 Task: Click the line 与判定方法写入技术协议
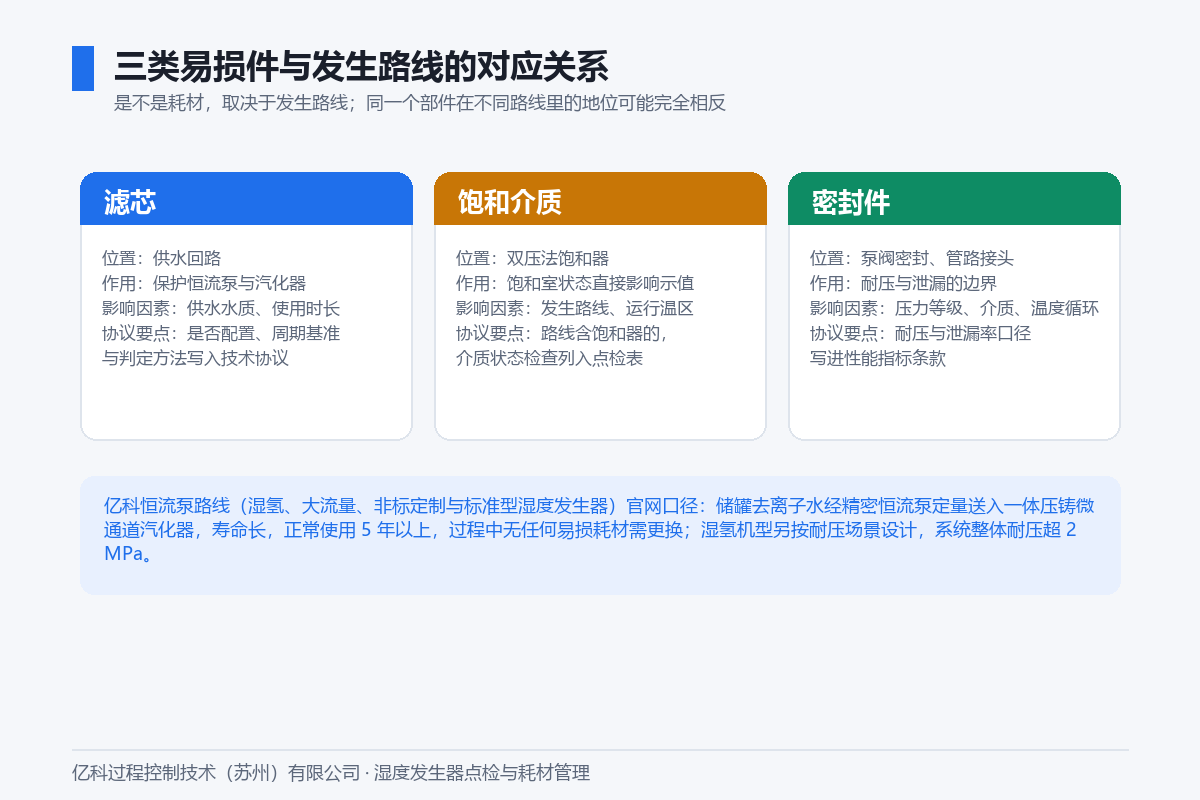[195, 358]
